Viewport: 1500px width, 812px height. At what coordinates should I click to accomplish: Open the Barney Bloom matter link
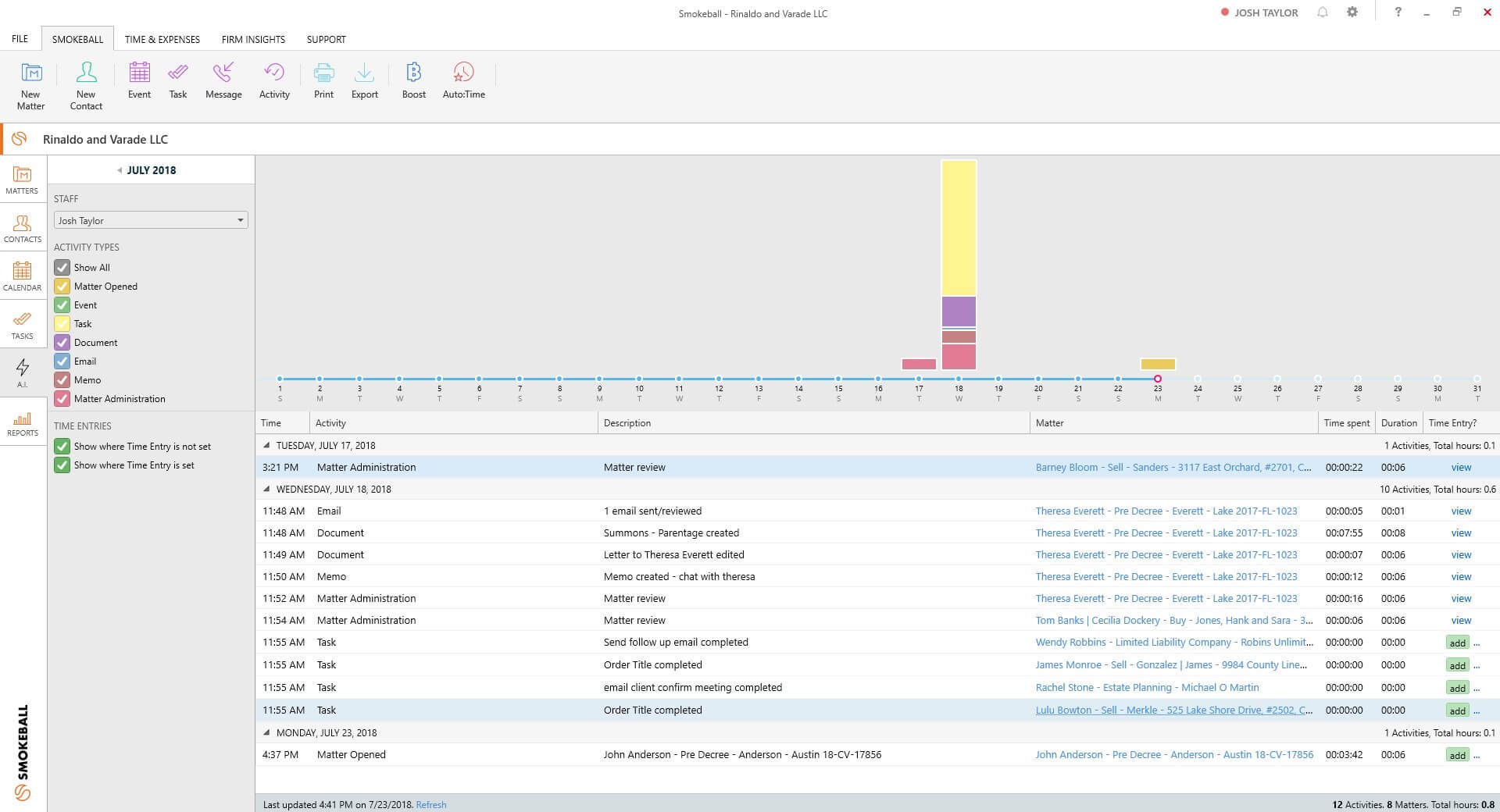click(1173, 467)
